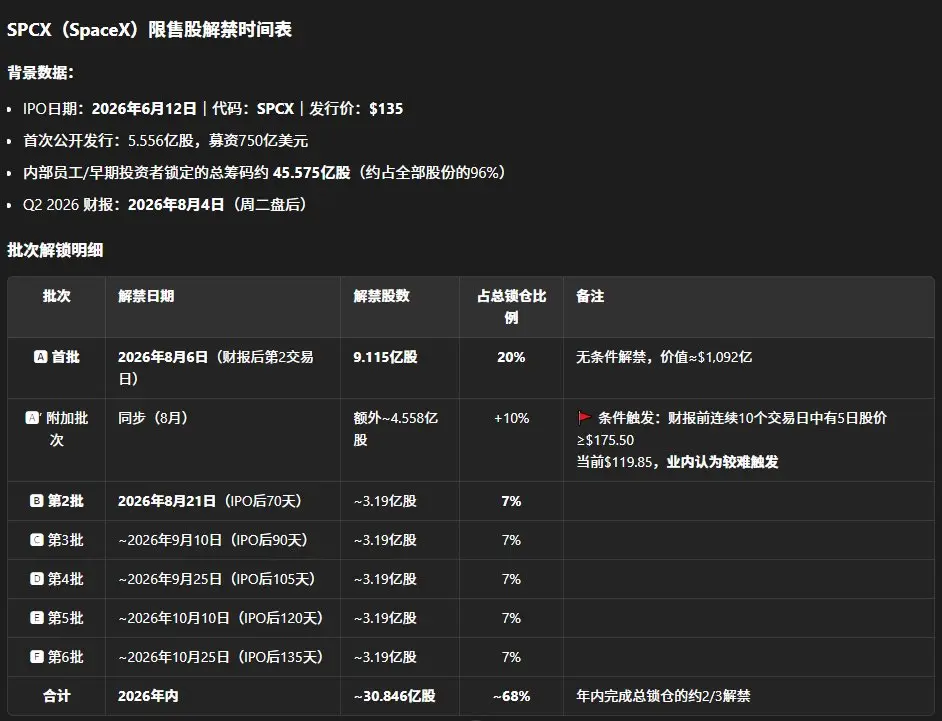Click the date ~2026年9月10日（IPO后90天）
The height and width of the screenshot is (721, 942).
click(213, 540)
